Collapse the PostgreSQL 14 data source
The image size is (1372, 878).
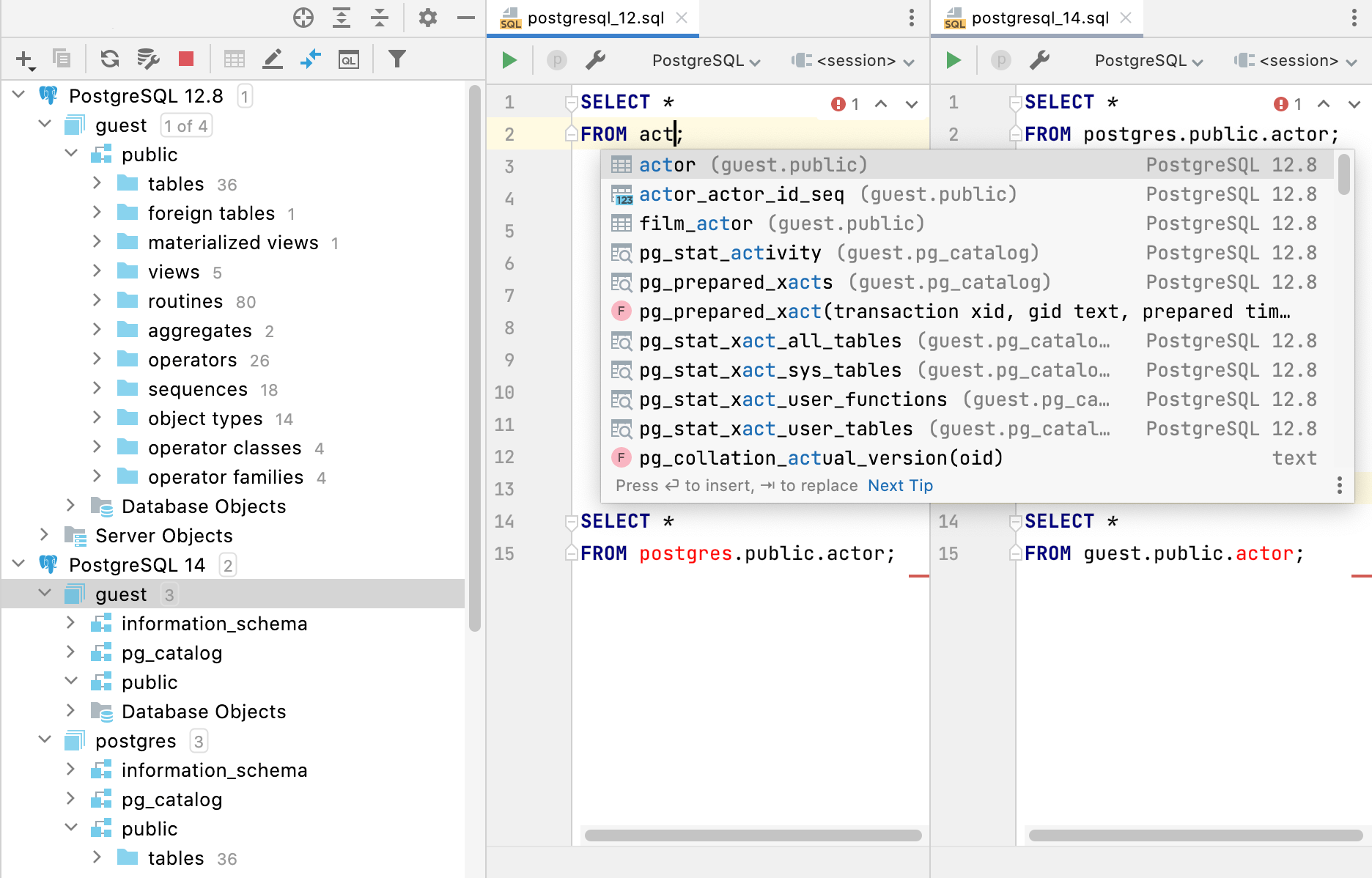coord(19,564)
